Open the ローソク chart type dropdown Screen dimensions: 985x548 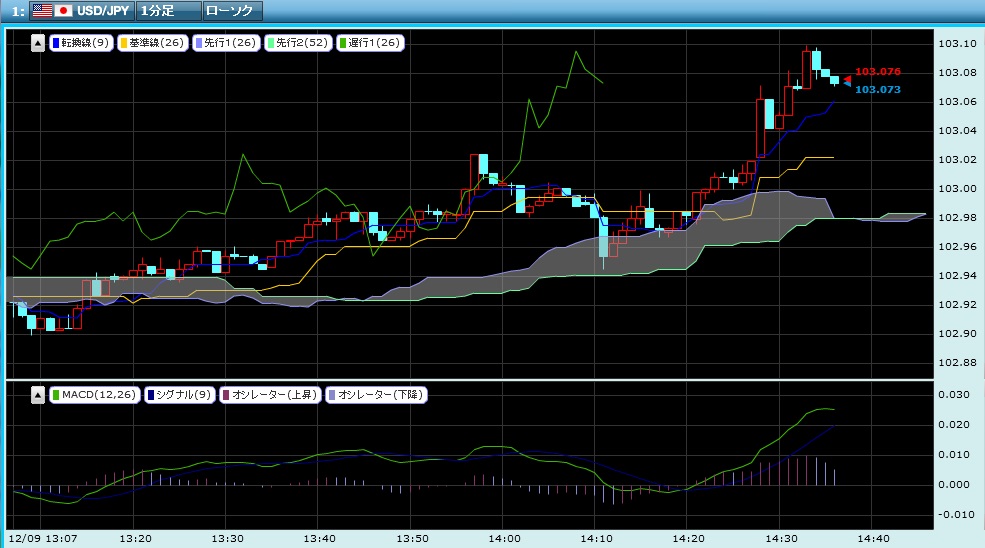click(x=232, y=11)
